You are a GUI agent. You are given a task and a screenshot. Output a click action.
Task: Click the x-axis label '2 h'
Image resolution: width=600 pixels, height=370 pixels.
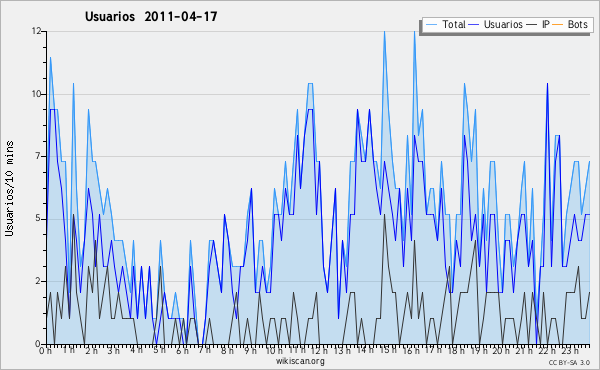click(91, 350)
